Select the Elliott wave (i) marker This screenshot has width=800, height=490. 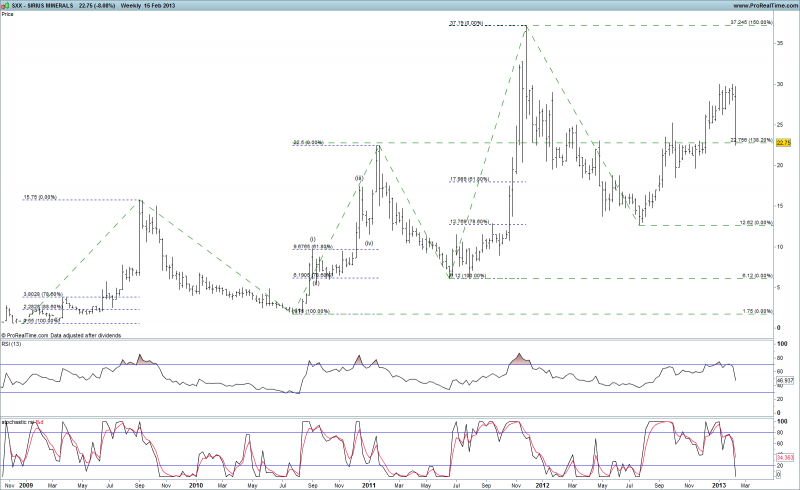pos(312,240)
